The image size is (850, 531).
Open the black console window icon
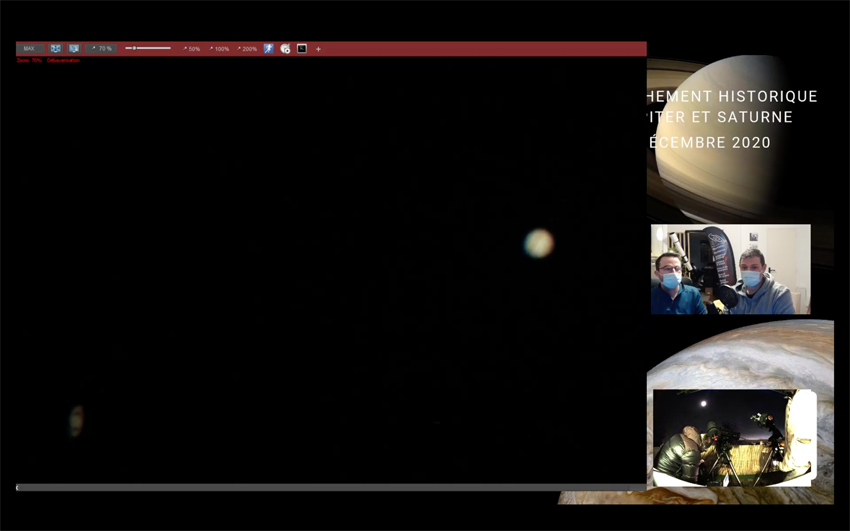coord(302,49)
